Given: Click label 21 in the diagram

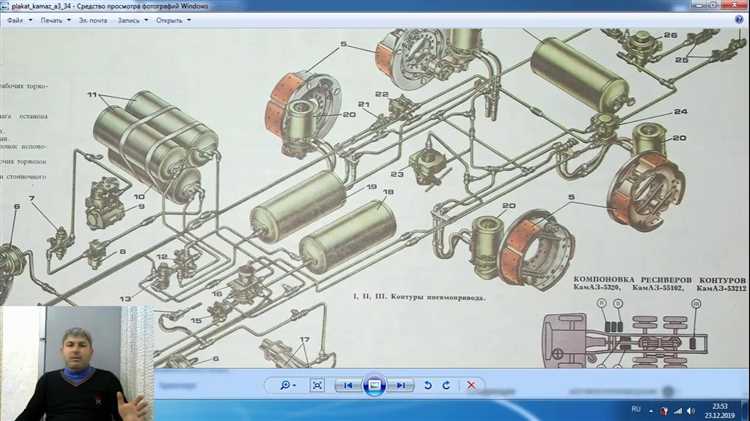Looking at the screenshot, I should pyautogui.click(x=364, y=104).
